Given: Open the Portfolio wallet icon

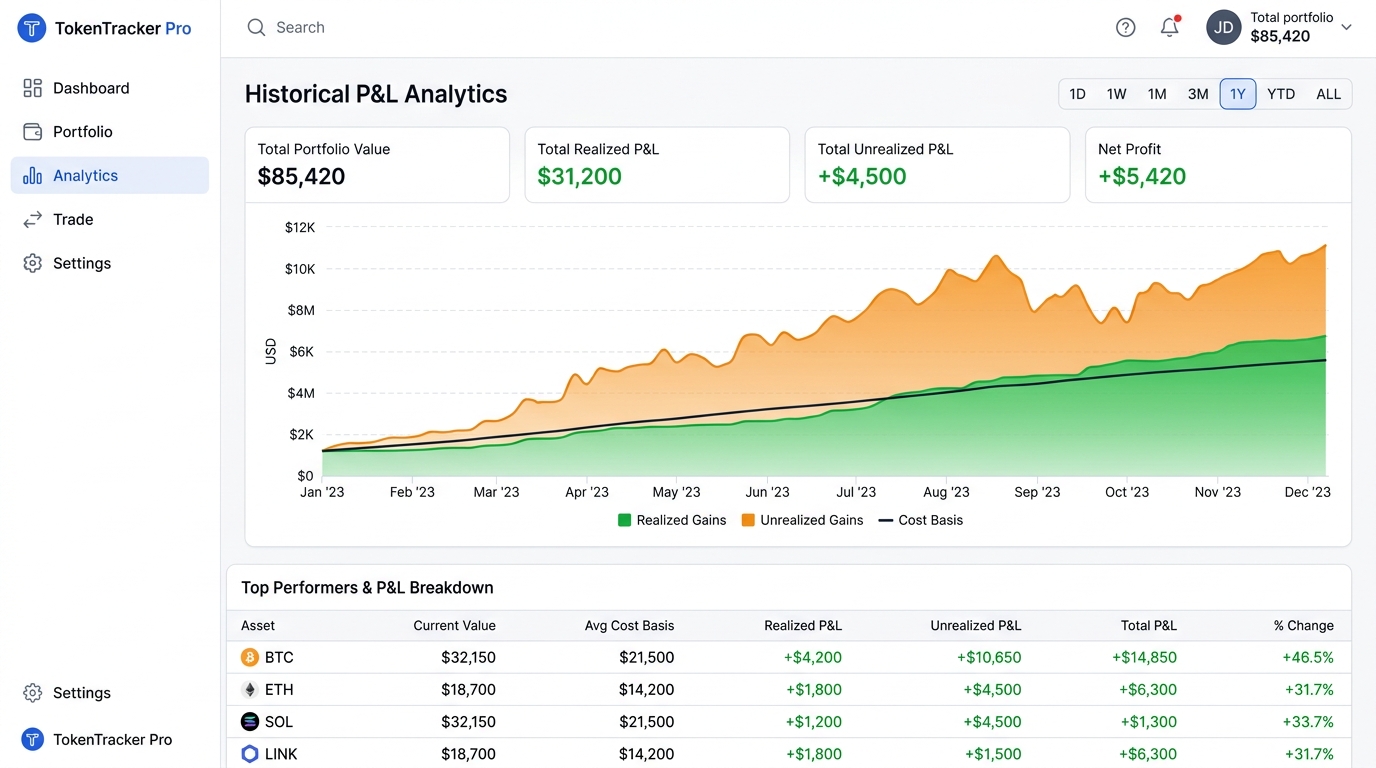Looking at the screenshot, I should tap(33, 132).
